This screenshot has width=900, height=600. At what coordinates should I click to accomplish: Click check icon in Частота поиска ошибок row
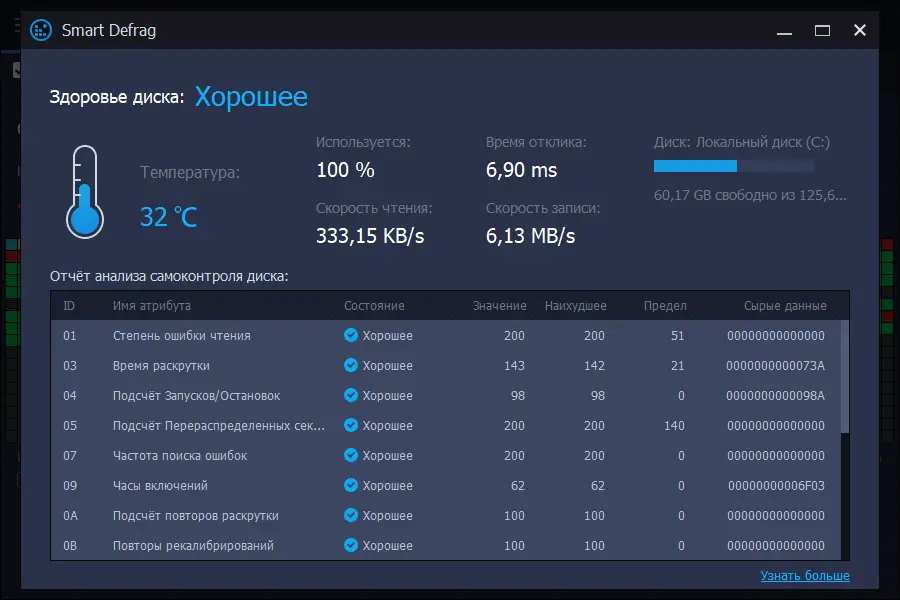[350, 456]
